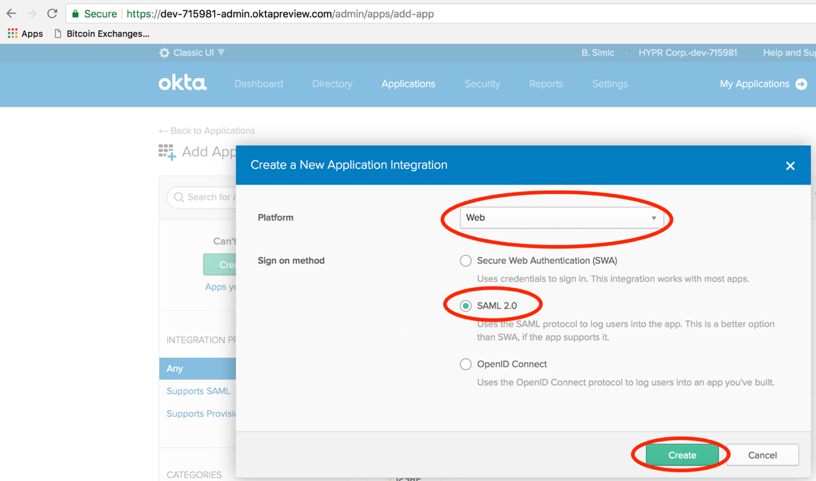Click the My Applications link
816x481 pixels.
(755, 84)
